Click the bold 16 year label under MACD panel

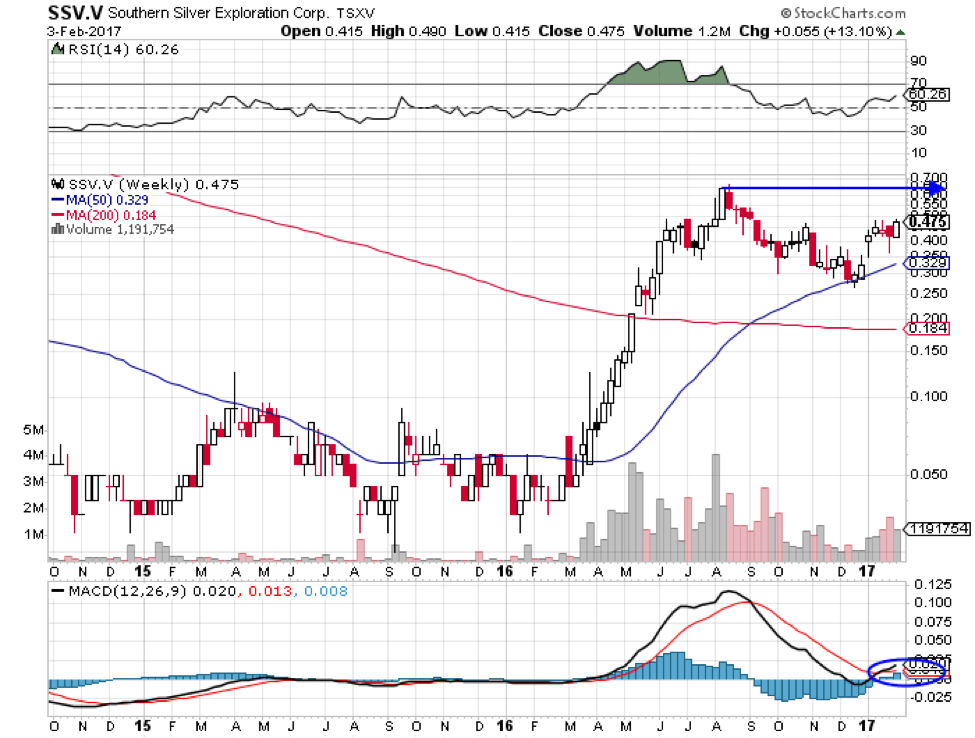505,726
